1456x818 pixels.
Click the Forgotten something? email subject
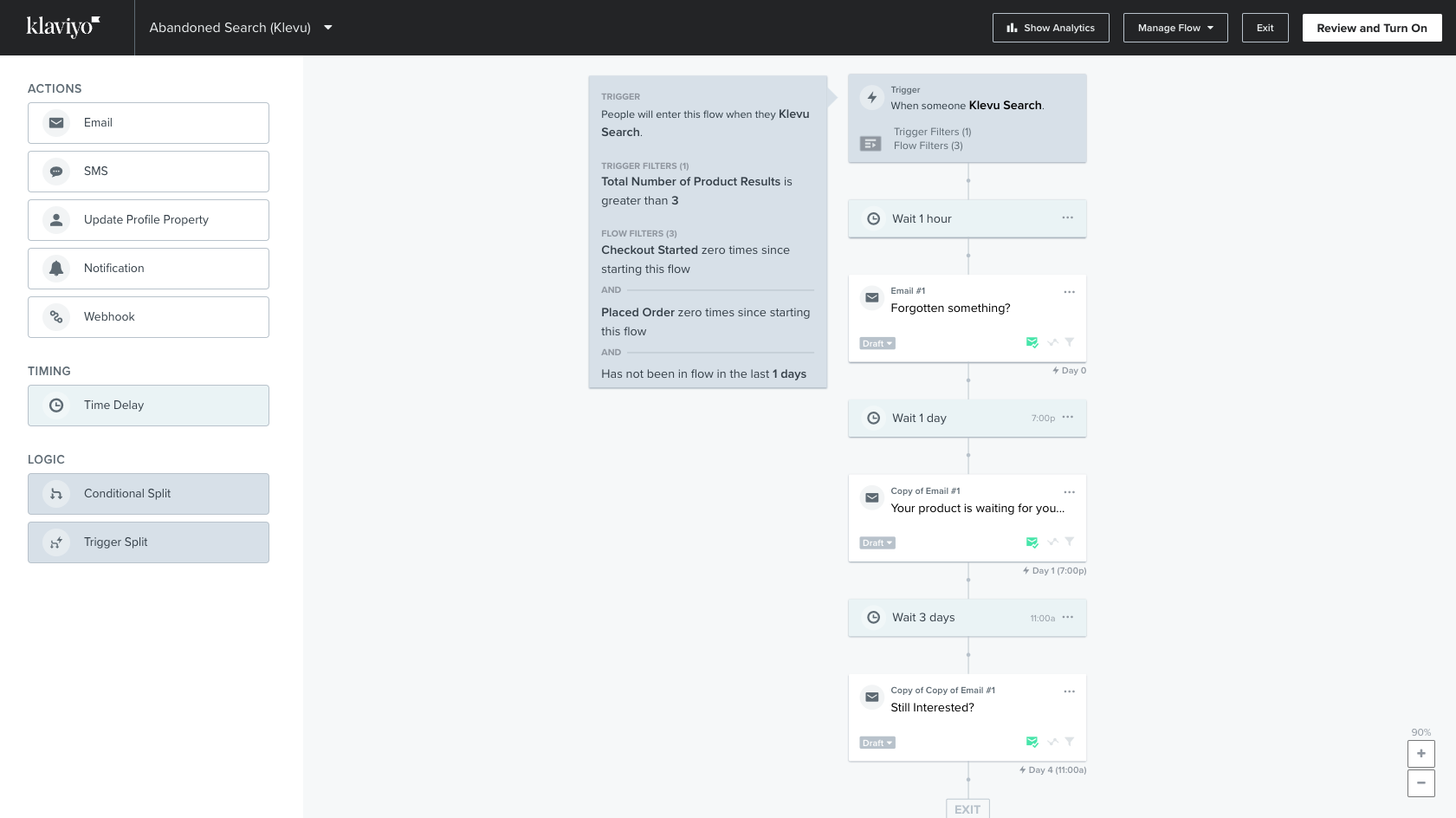pyautogui.click(x=950, y=308)
